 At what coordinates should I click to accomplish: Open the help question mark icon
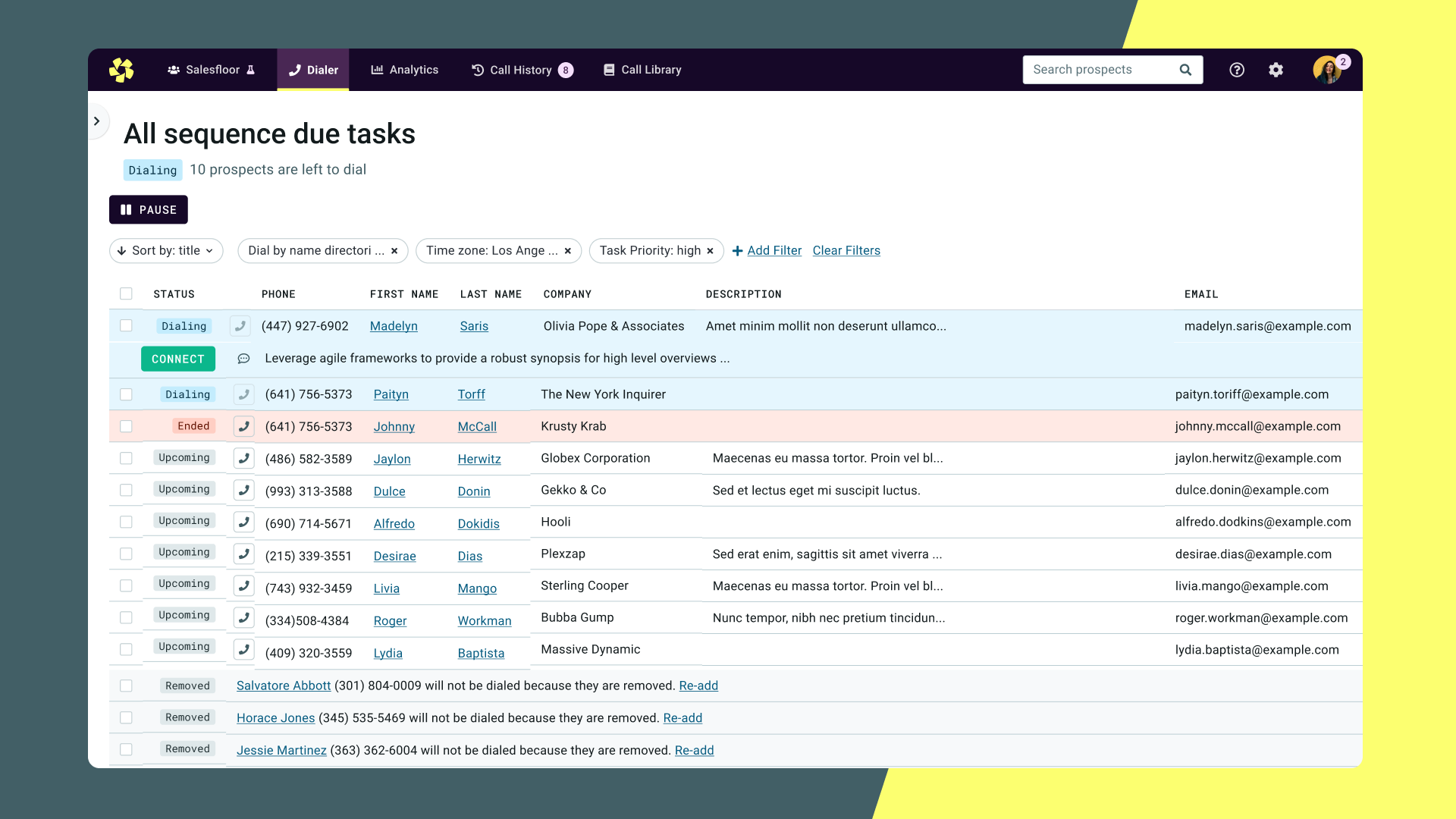coord(1236,70)
